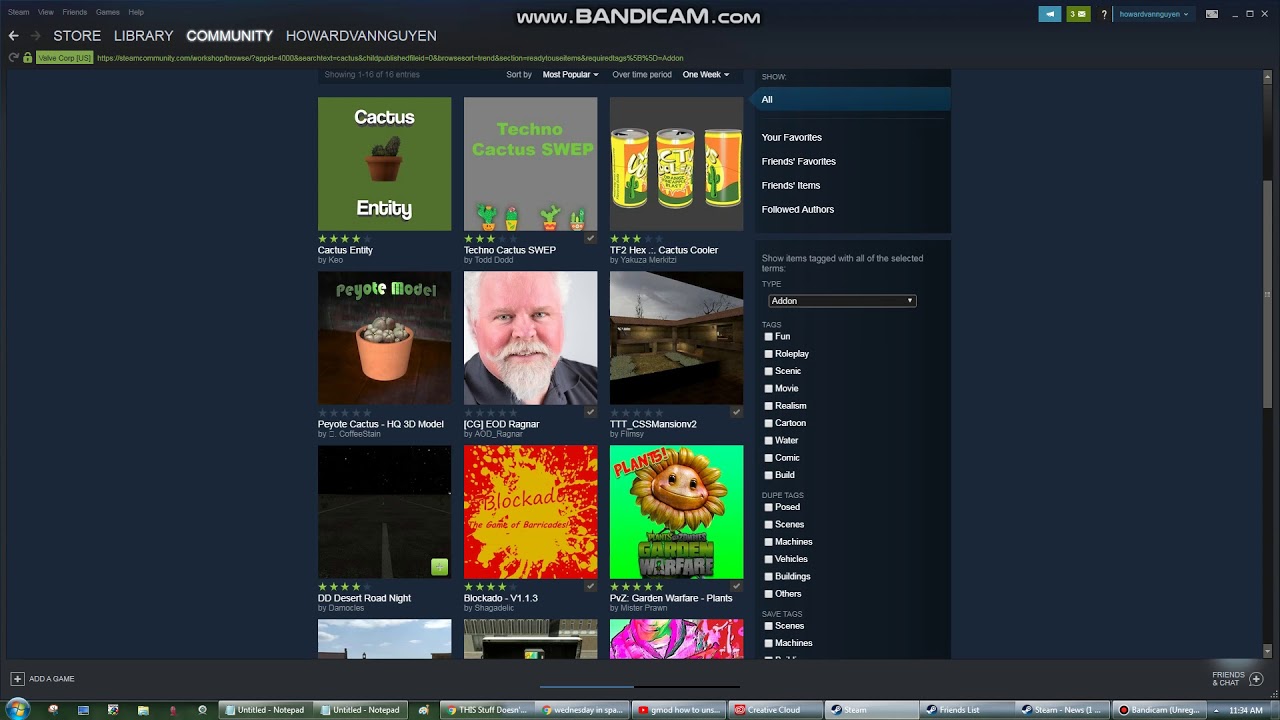Go to the LIBRARY tab
Screen dimensions: 1280x720
pos(143,35)
